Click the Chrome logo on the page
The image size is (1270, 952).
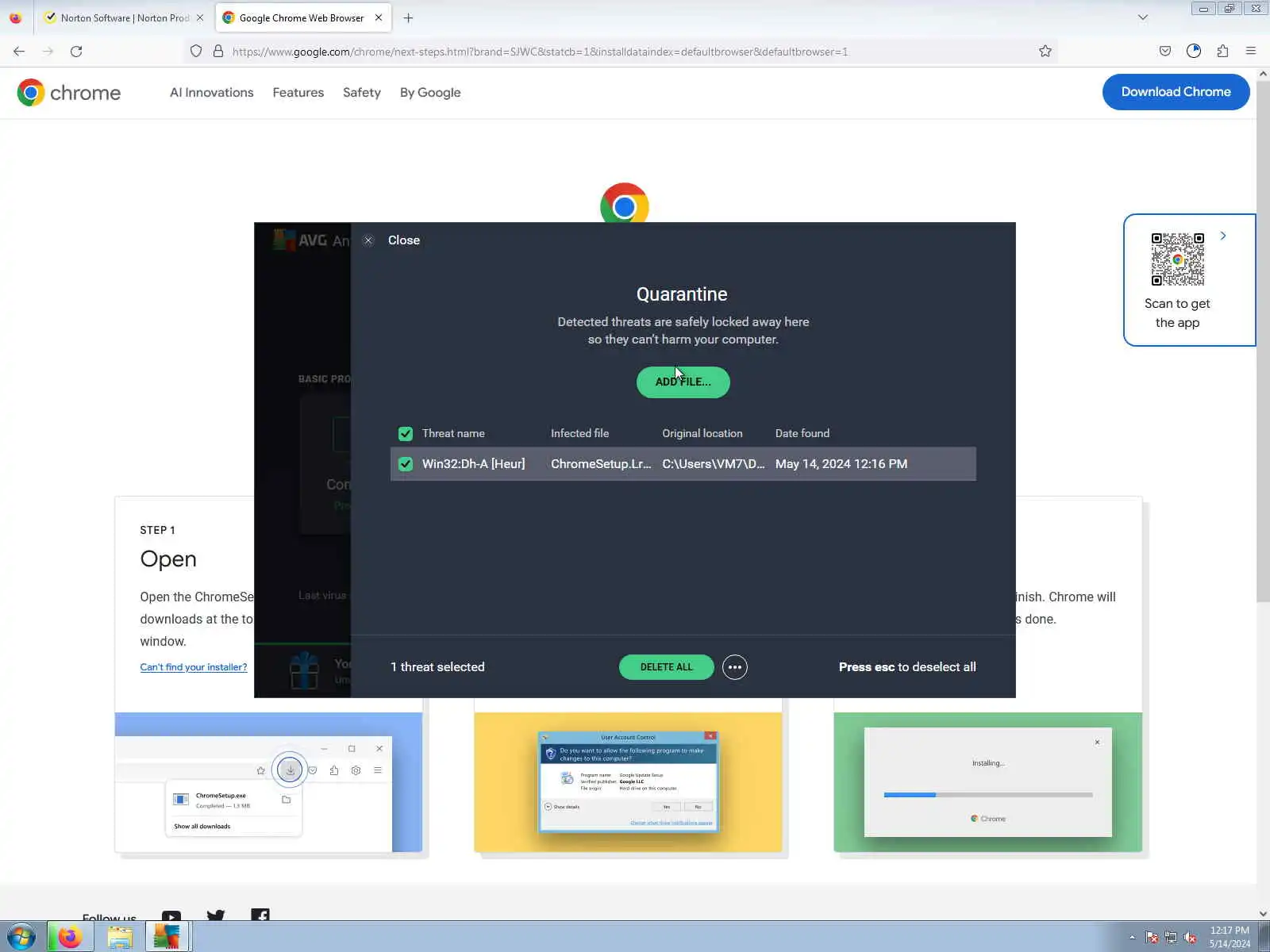(x=69, y=93)
